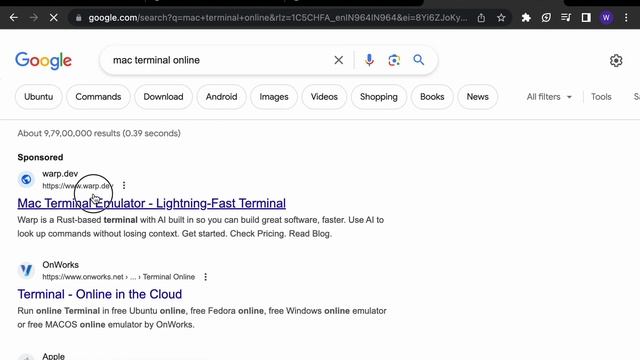640x360 pixels.
Task: Bookmark this page with the star
Action: pos(501,18)
